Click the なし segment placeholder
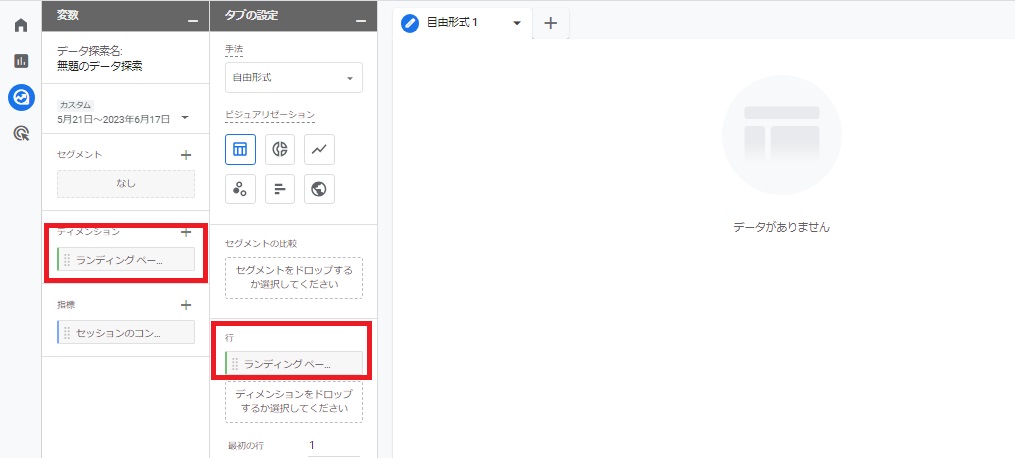Screen dimensions: 1015x458 click(x=126, y=184)
